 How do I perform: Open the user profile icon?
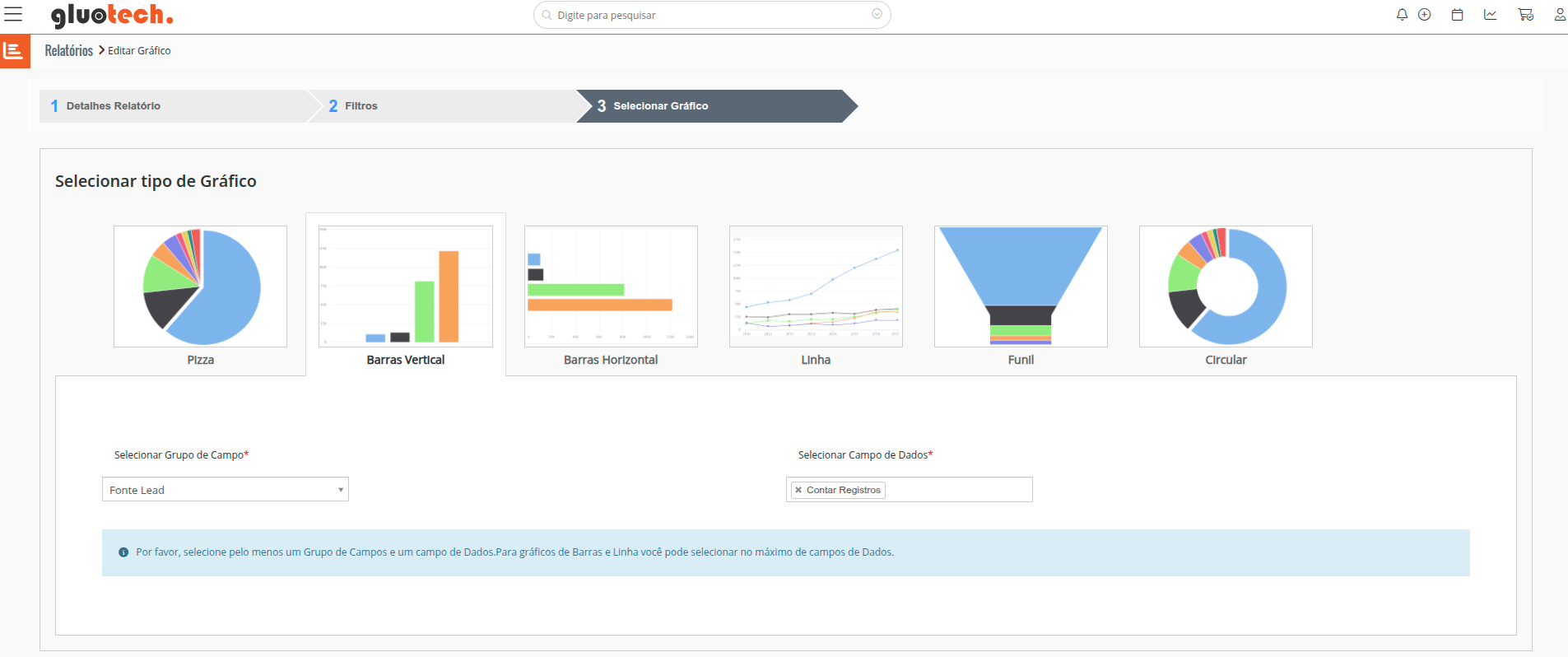[1559, 15]
